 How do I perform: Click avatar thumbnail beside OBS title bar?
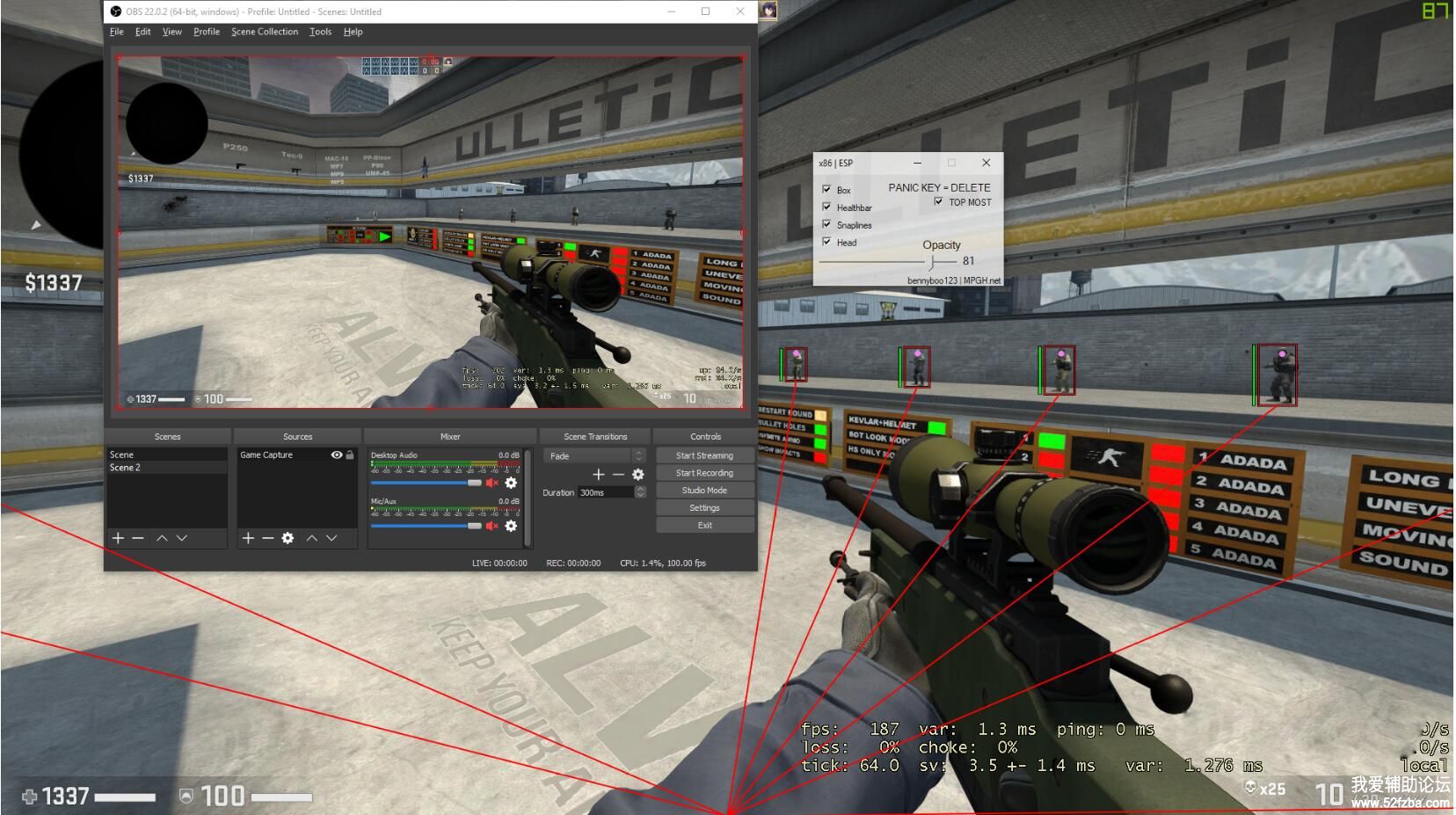tap(768, 11)
